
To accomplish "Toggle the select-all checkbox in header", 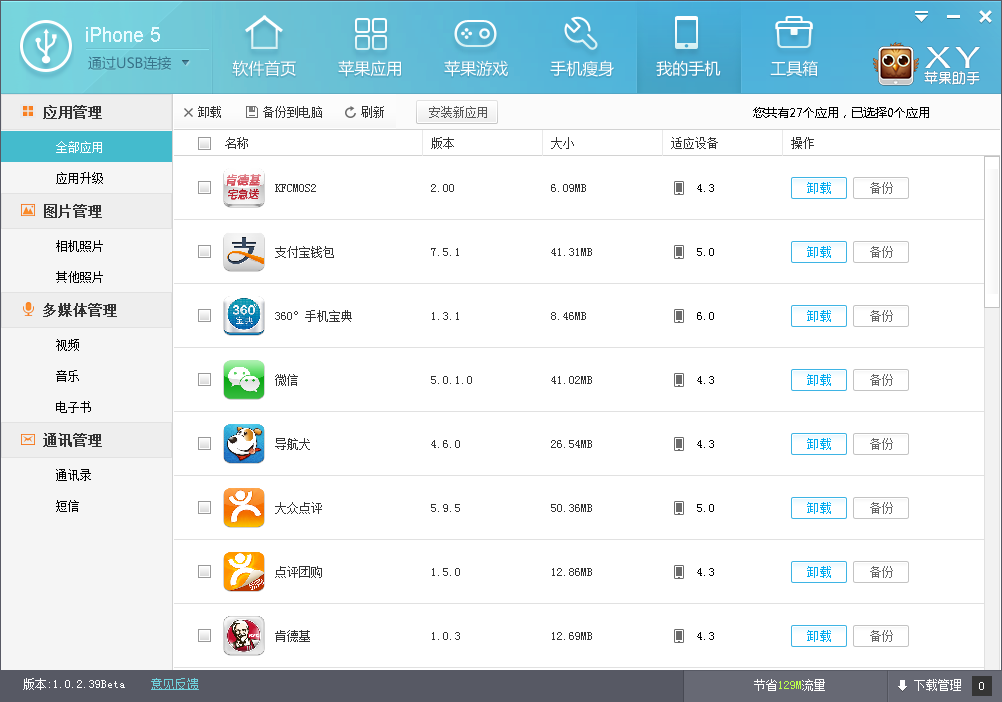I will pos(204,143).
